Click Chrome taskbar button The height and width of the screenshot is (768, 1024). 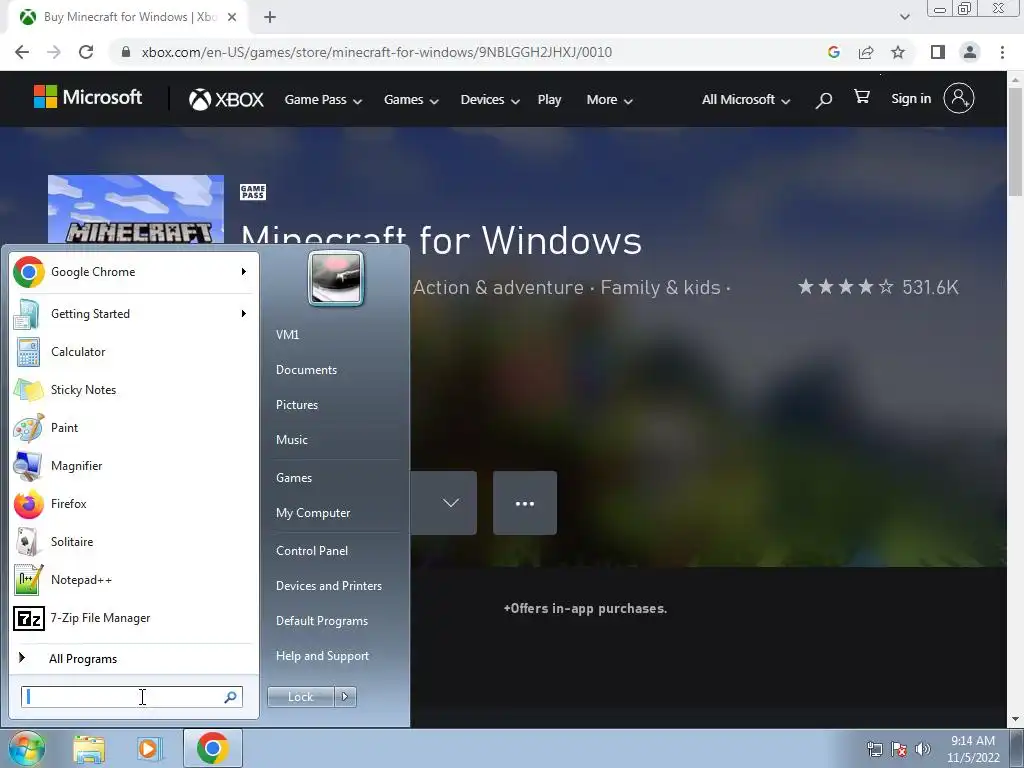point(212,748)
